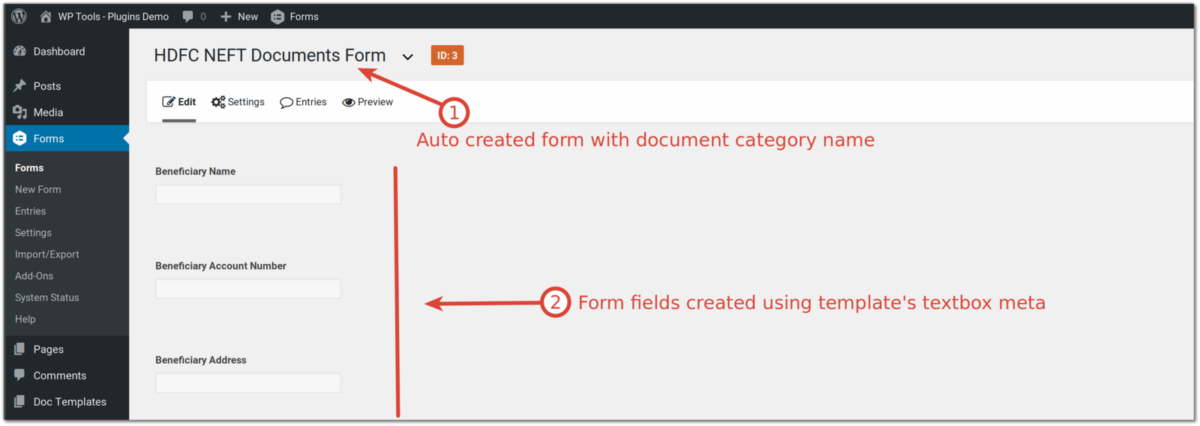Click the Pages icon in sidebar

coord(20,349)
